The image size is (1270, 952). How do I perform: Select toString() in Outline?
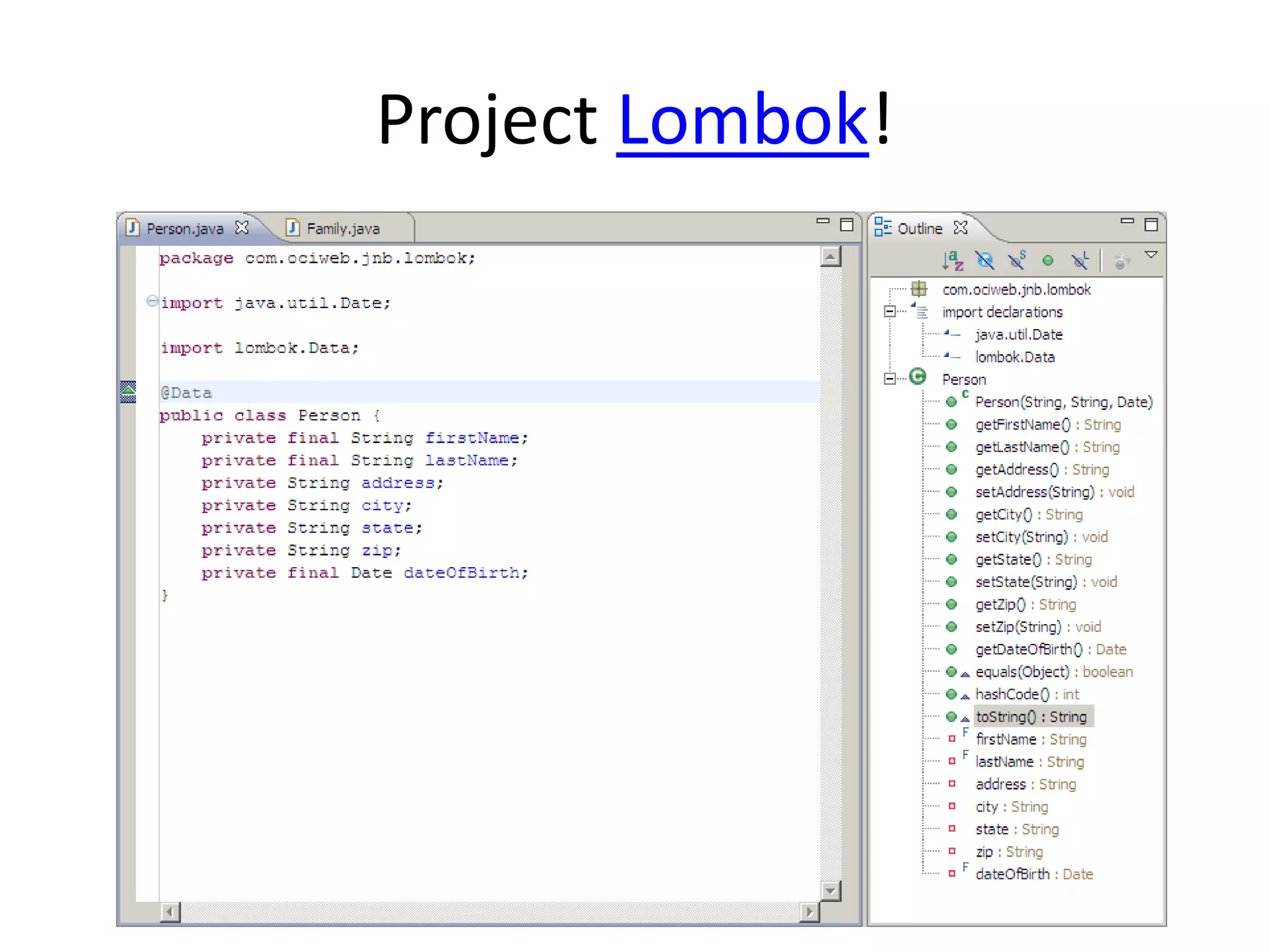tap(1034, 716)
